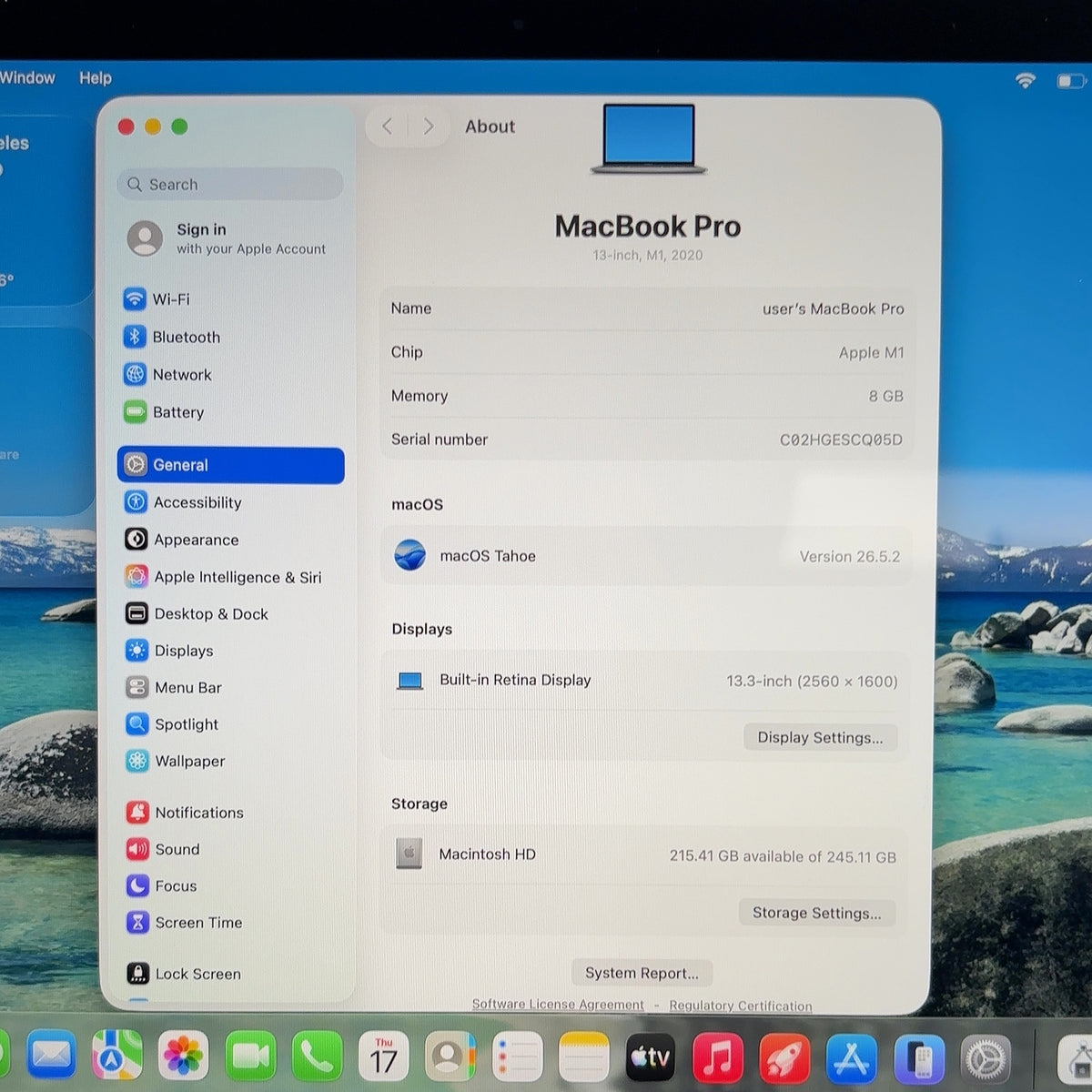Open Reminders in the Dock
Screen dimensions: 1092x1092
point(517,1056)
